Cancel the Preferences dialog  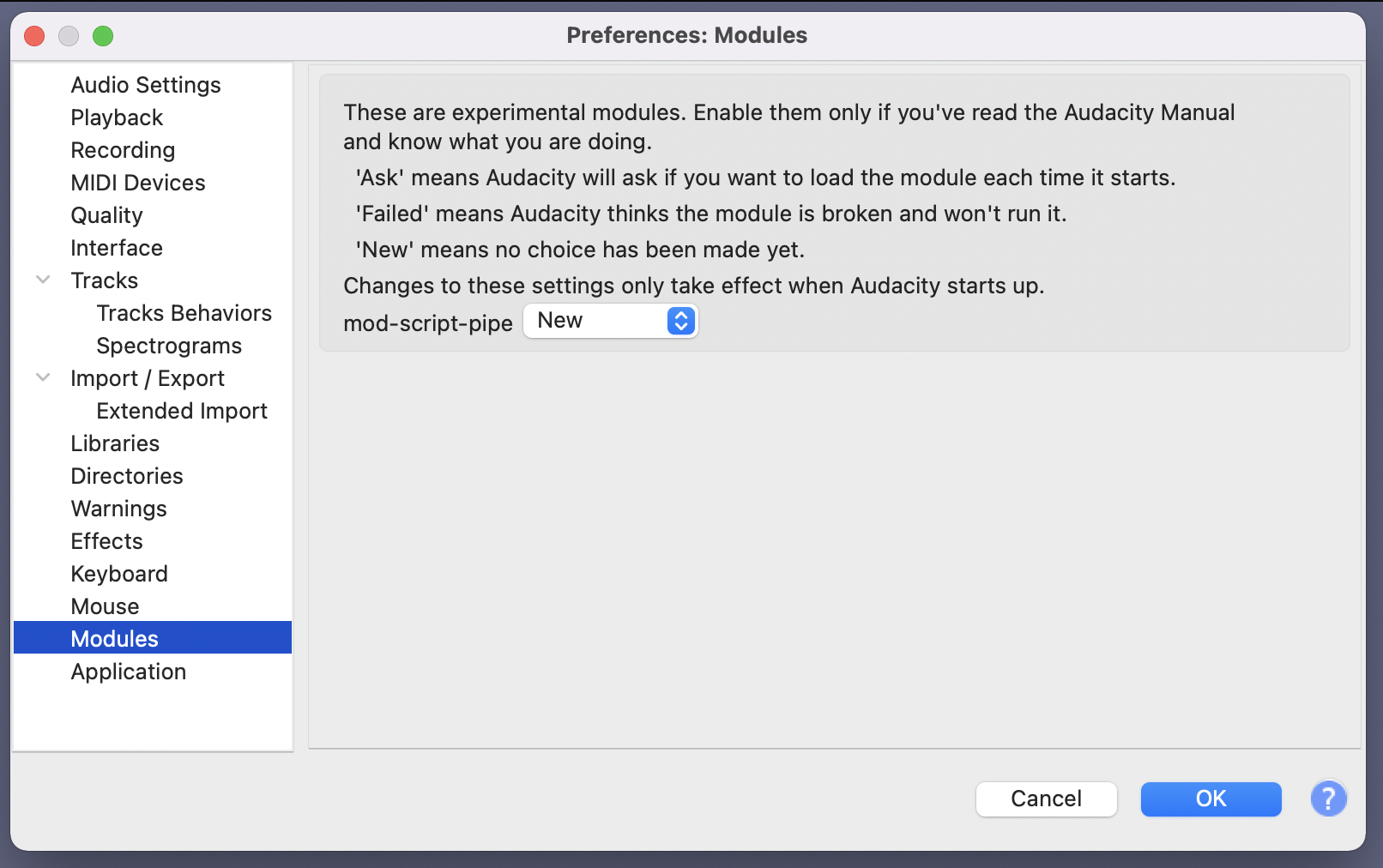(1046, 799)
